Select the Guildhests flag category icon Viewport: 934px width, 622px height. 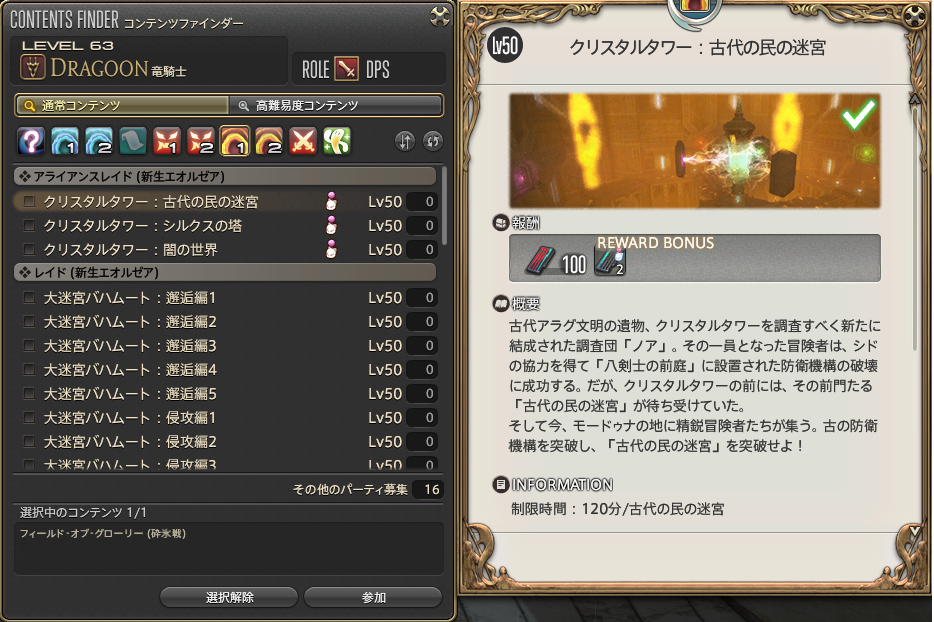[x=133, y=141]
